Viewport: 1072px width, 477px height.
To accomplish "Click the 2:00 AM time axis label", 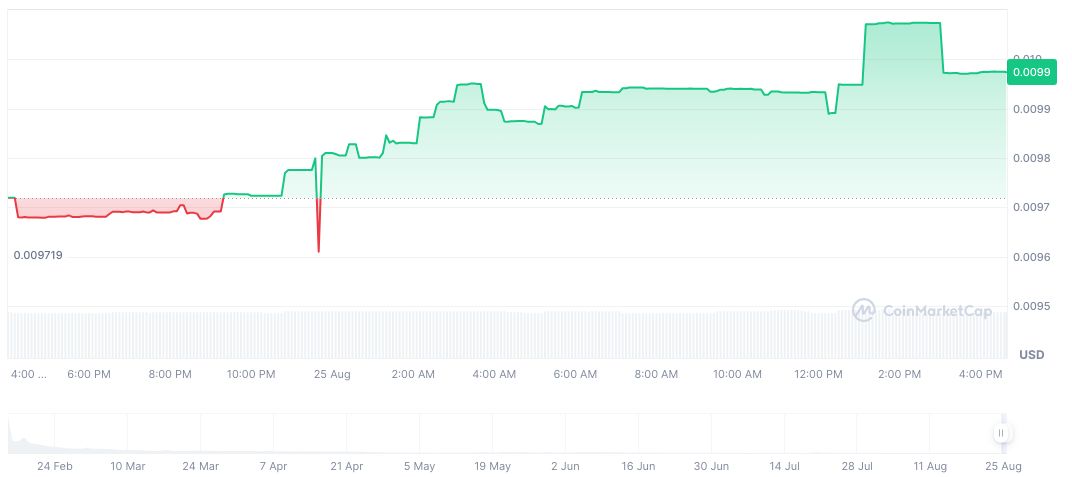I will [413, 374].
